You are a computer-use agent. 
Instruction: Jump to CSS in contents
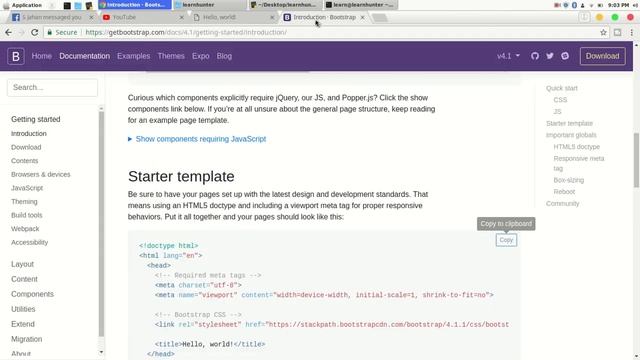point(560,100)
